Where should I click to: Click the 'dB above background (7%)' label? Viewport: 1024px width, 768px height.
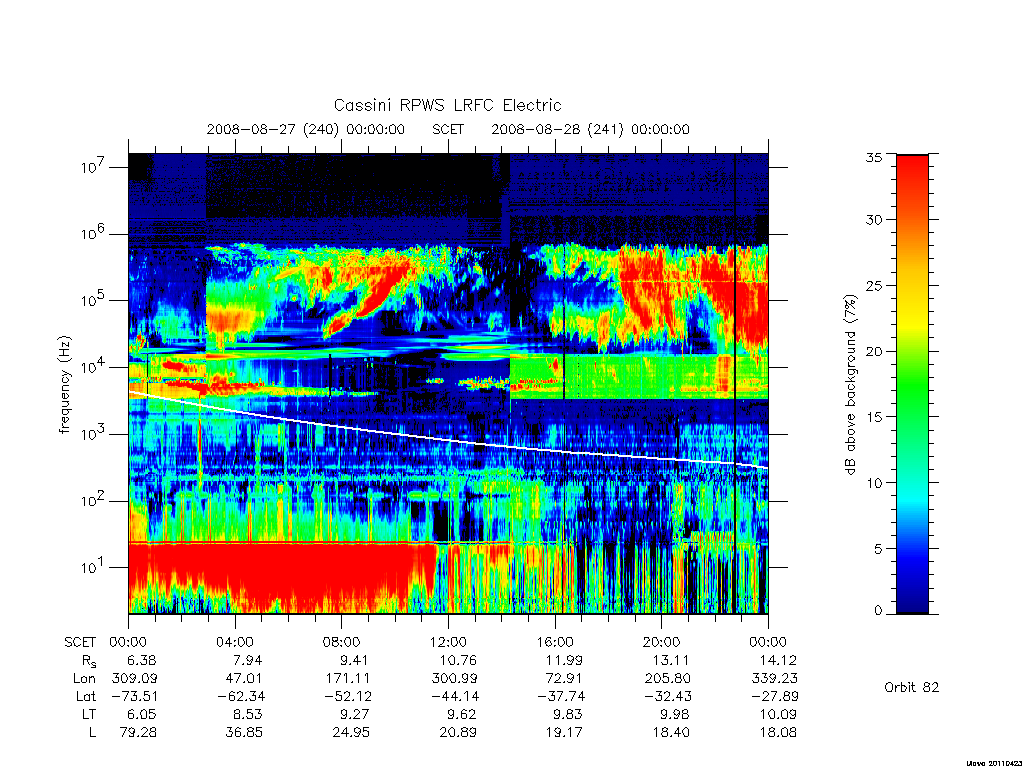849,385
